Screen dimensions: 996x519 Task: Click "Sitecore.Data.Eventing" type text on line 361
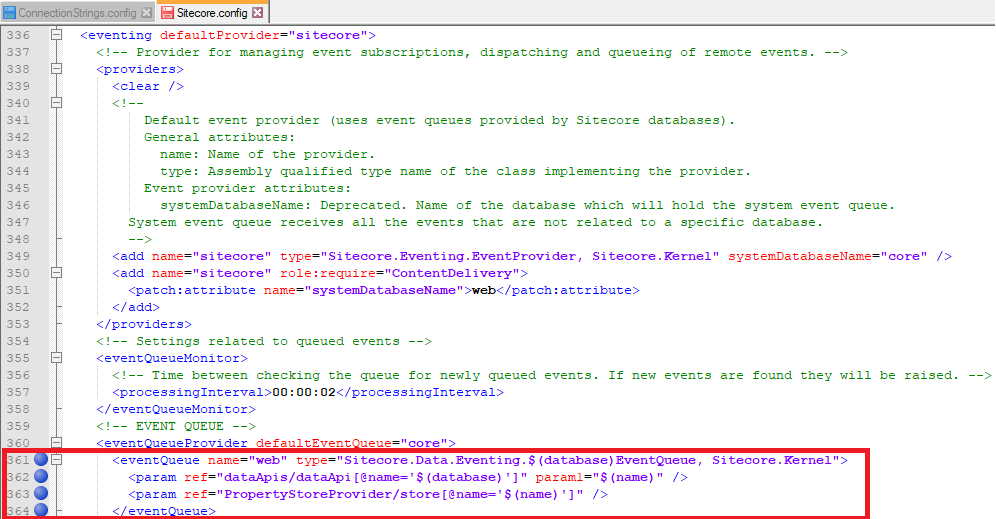[x=432, y=460]
